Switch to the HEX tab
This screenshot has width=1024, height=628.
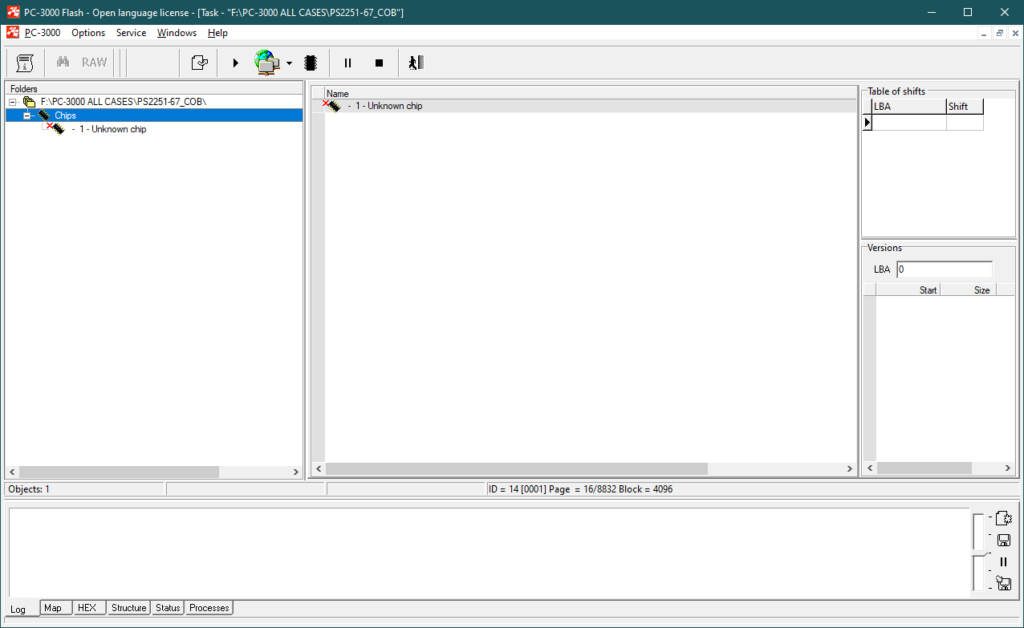pos(87,608)
